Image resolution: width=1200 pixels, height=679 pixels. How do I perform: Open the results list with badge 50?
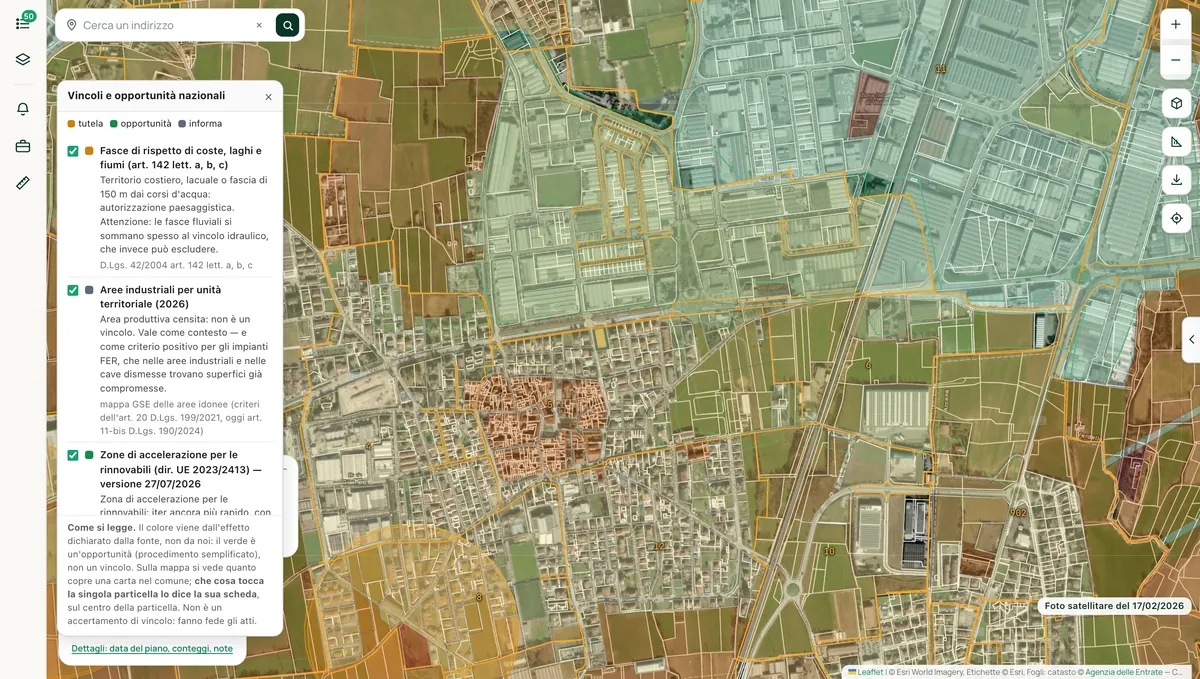[23, 22]
